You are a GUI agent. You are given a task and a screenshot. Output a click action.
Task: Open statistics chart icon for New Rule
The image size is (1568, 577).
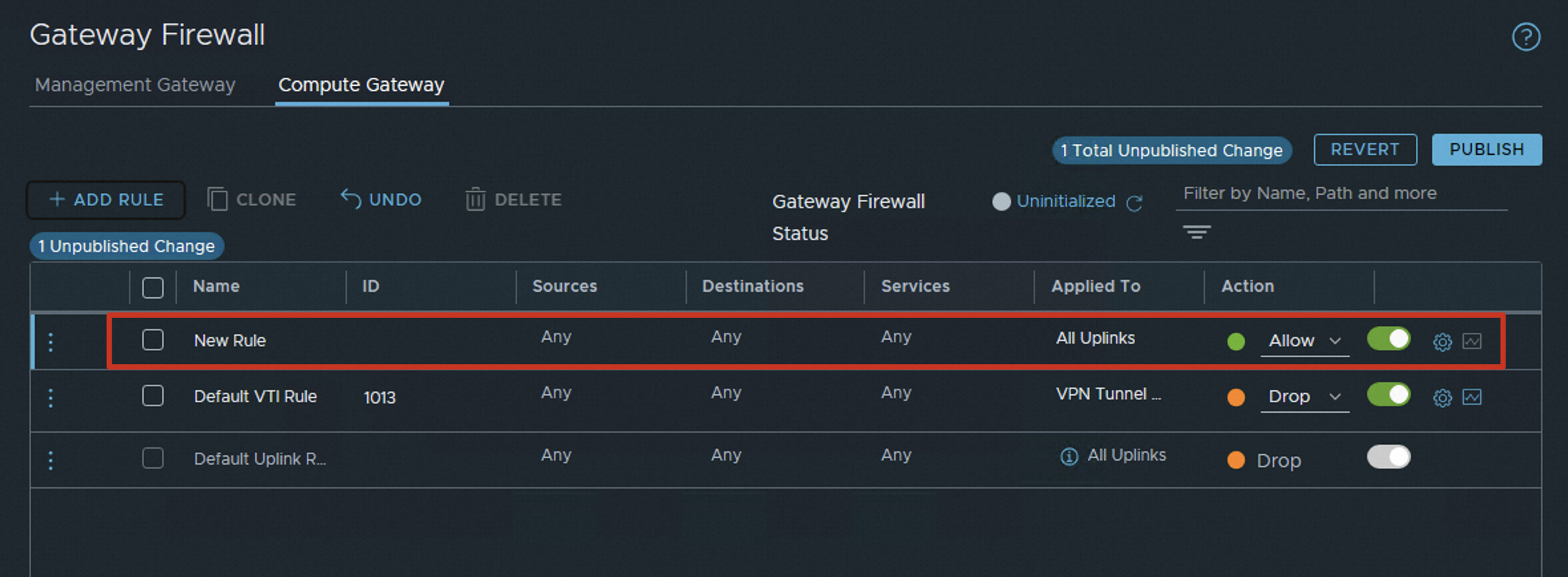(1472, 342)
